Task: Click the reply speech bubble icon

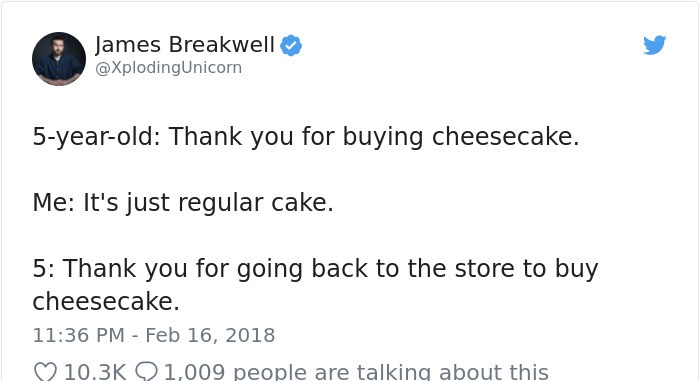Action: tap(146, 372)
